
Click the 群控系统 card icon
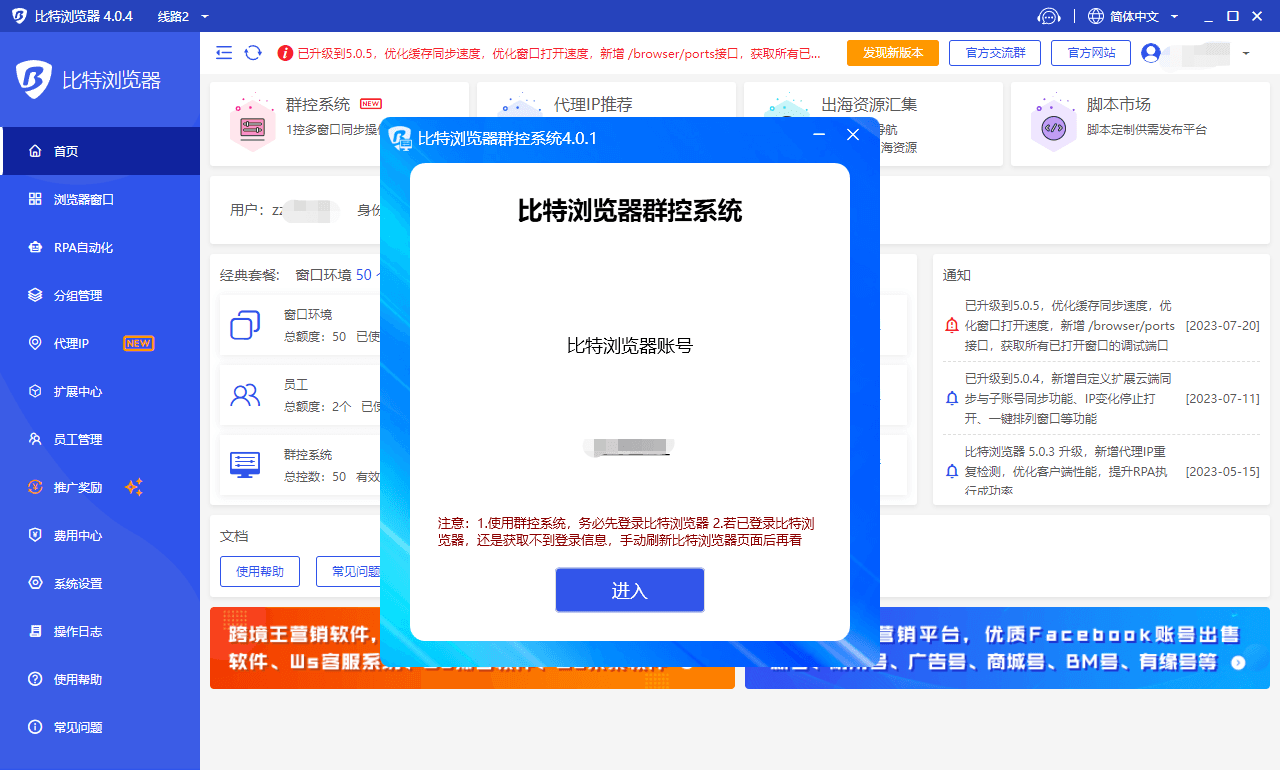pos(251,126)
